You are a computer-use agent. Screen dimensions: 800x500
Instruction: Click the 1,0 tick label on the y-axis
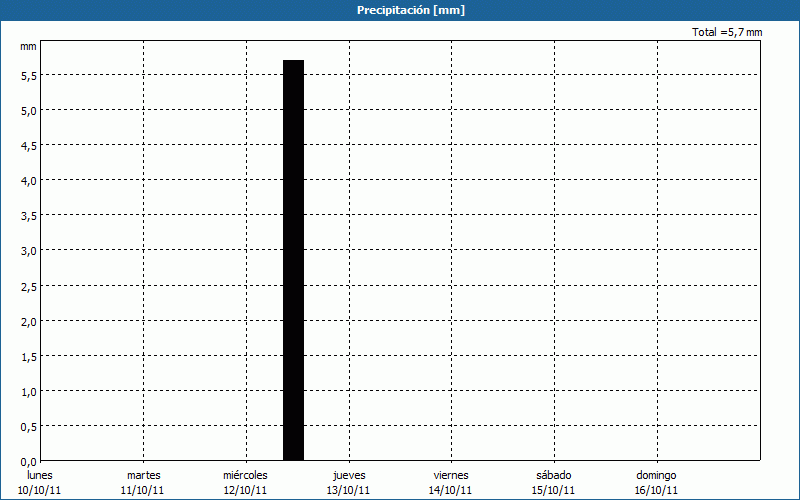[28, 392]
